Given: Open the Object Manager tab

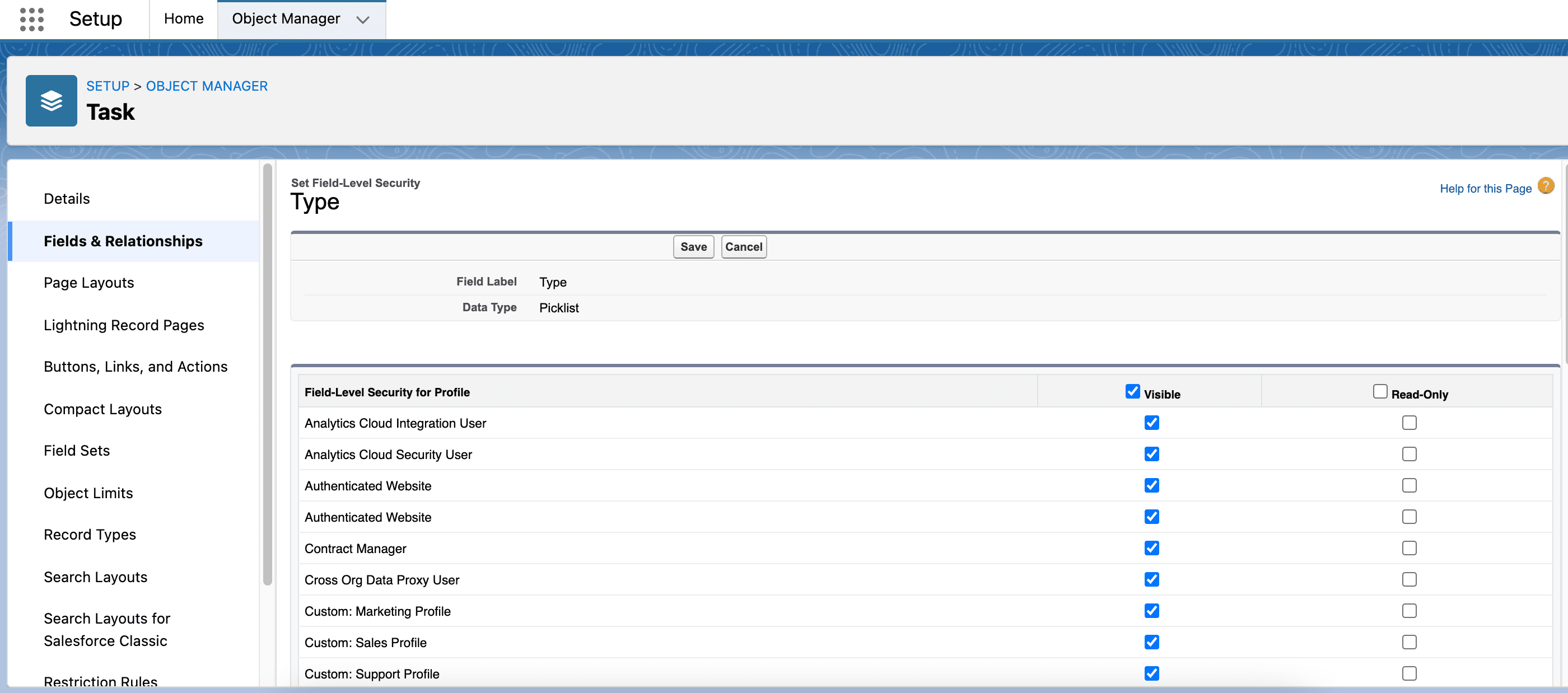Looking at the screenshot, I should coord(286,19).
